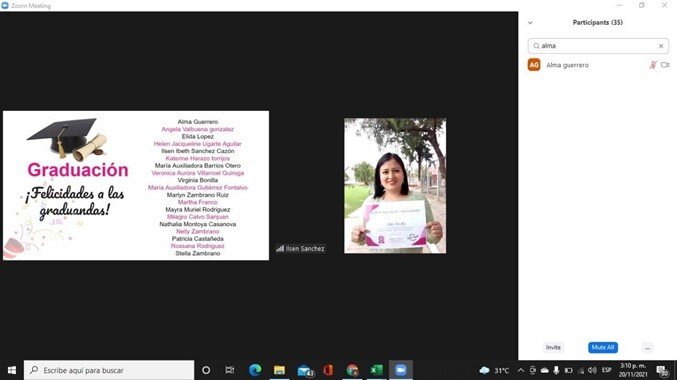This screenshot has width=677, height=380.
Task: Switch to Zoom icon in taskbar
Action: click(x=401, y=370)
